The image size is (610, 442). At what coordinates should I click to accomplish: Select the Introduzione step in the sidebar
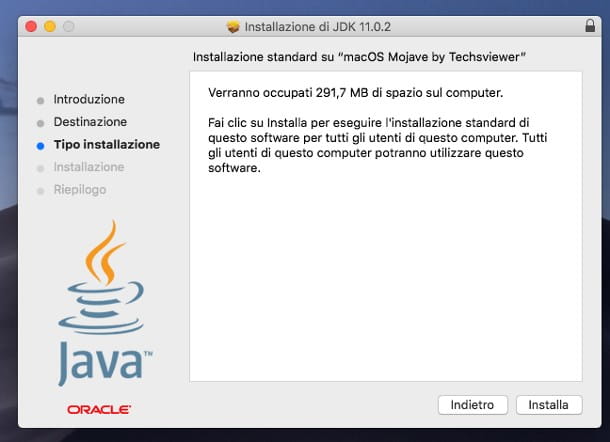89,100
